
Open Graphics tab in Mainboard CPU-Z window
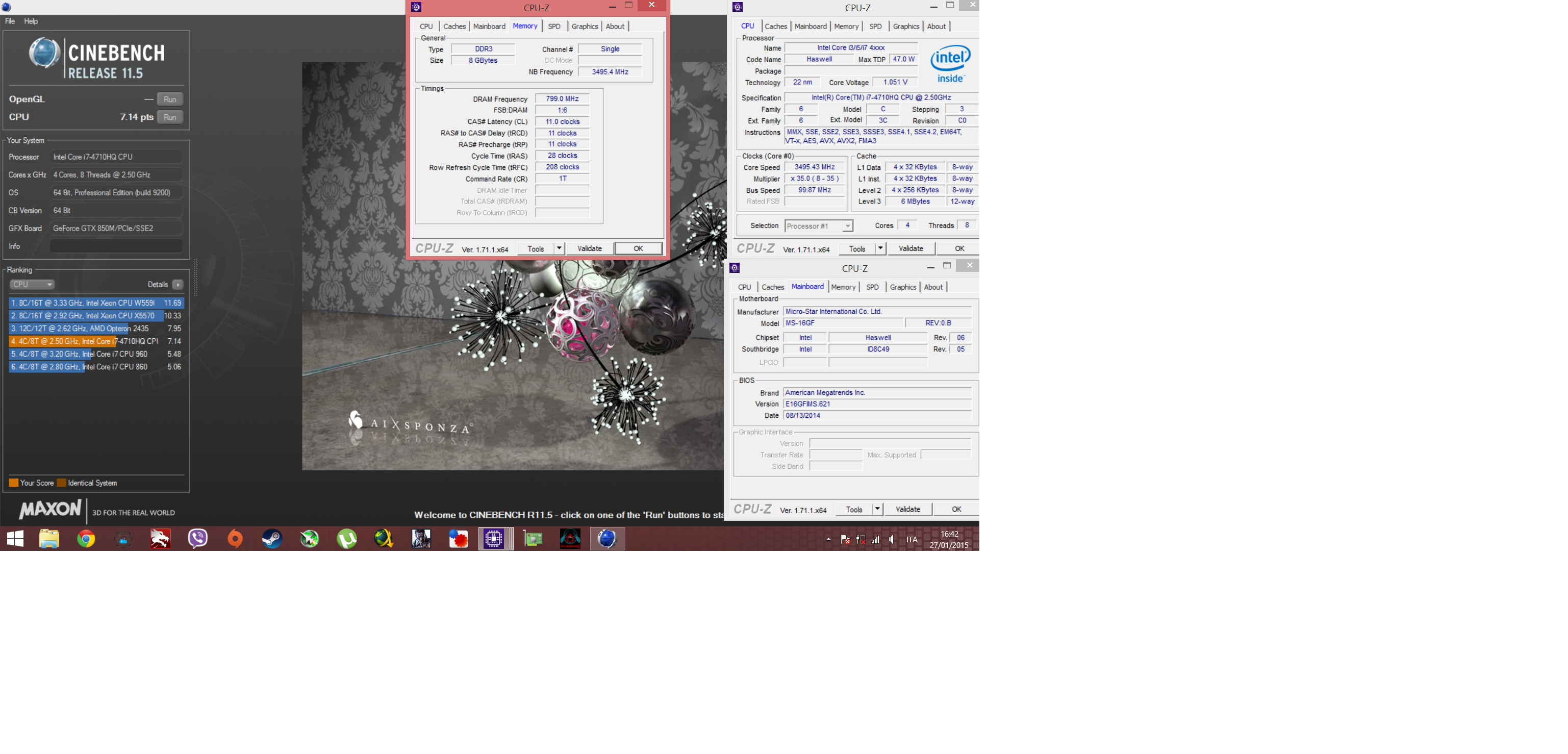click(x=903, y=287)
